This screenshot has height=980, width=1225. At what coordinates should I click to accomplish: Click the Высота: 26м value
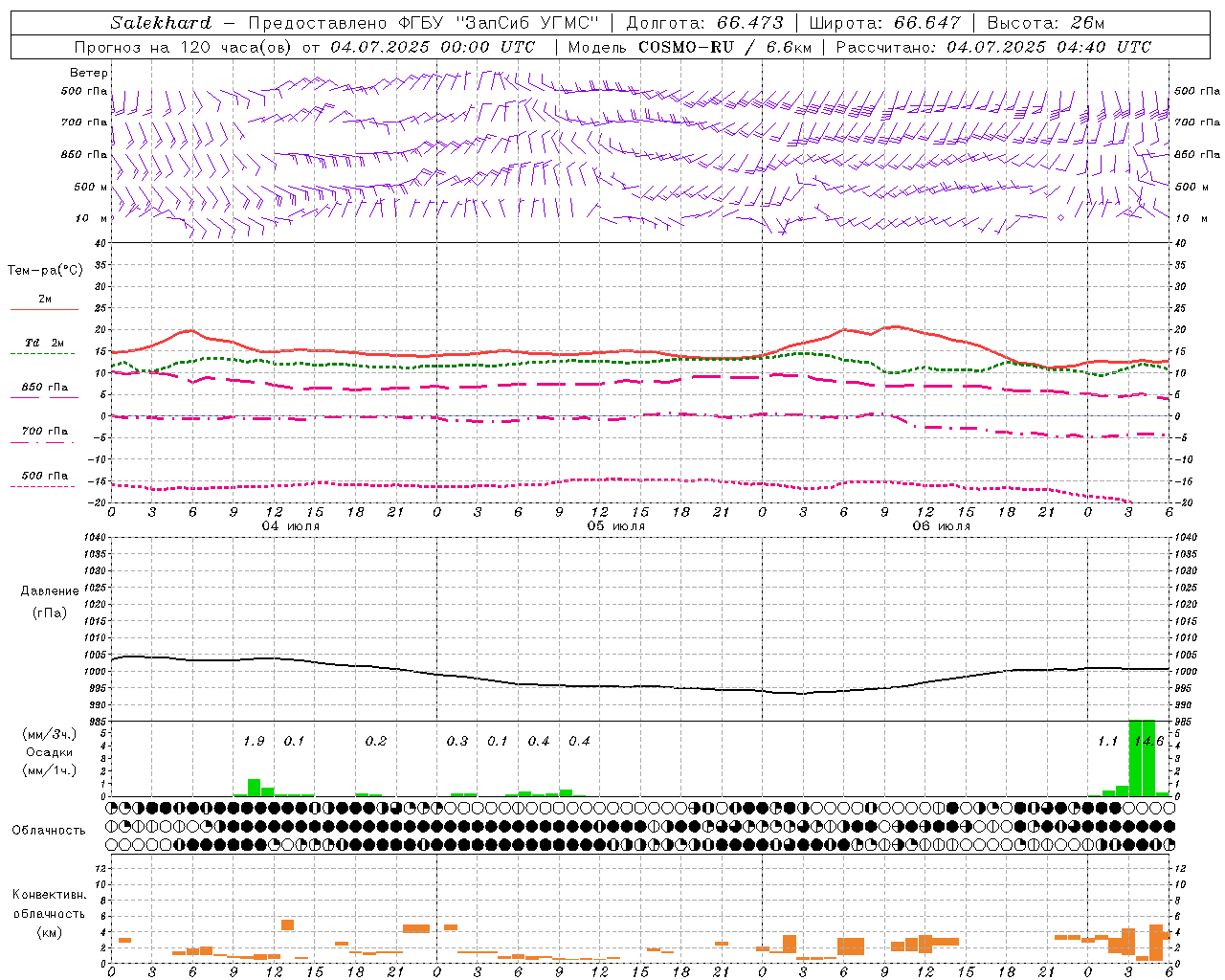[1045, 22]
